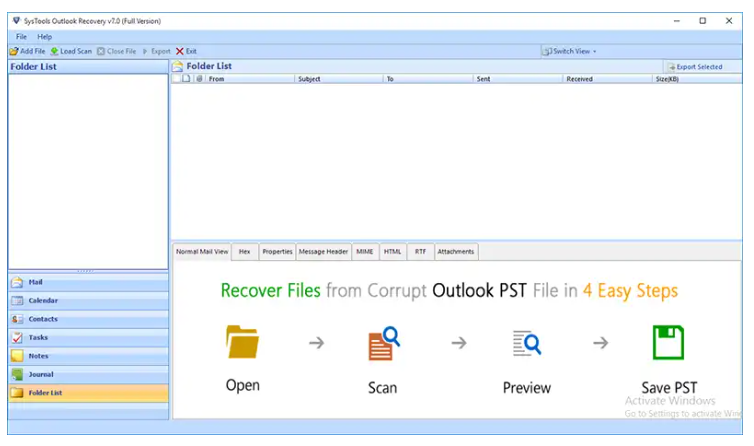Switch to the HTML tab
This screenshot has width=754, height=446.
click(392, 252)
